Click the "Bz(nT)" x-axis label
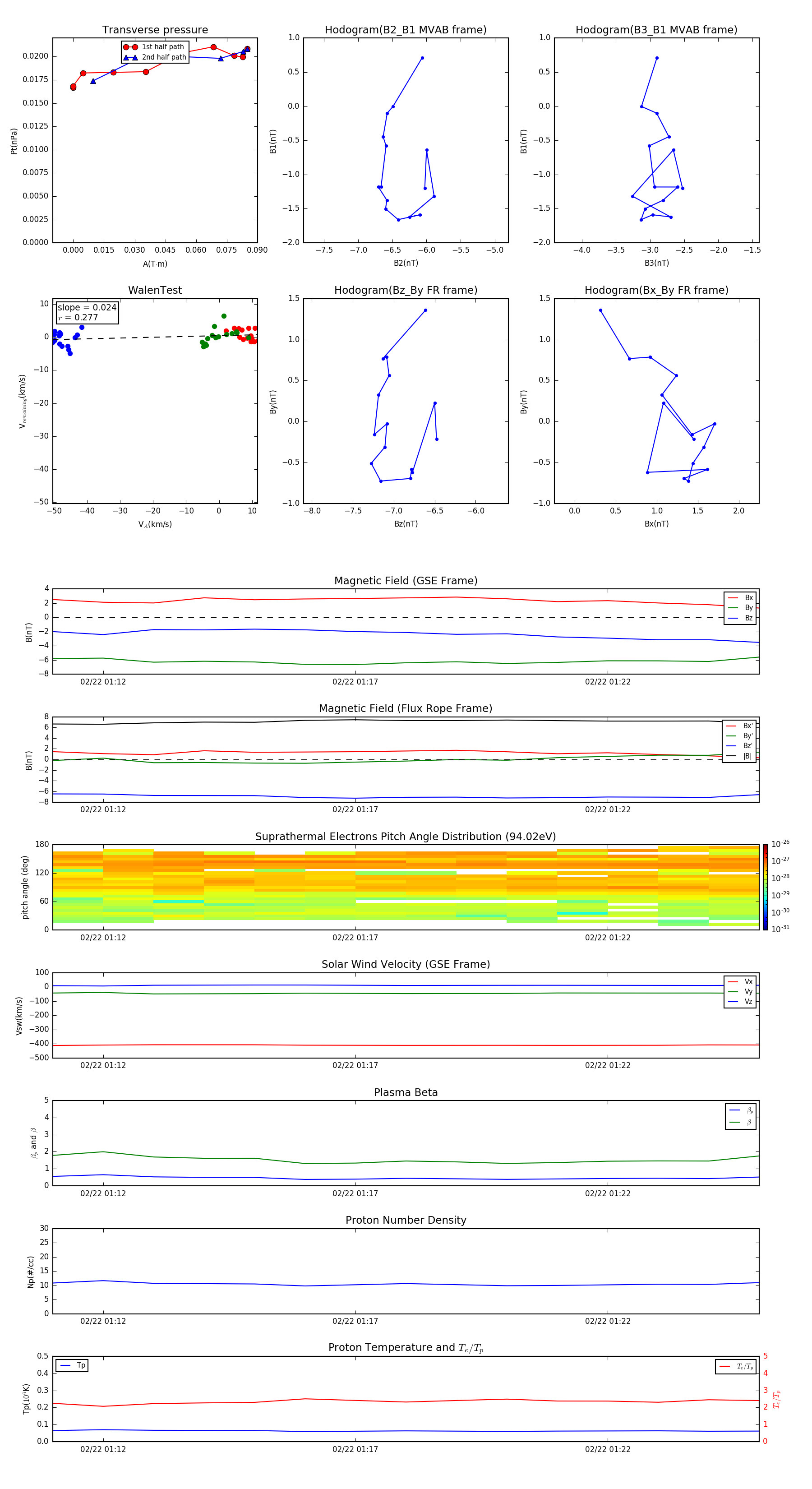The image size is (812, 1489). pyautogui.click(x=406, y=524)
